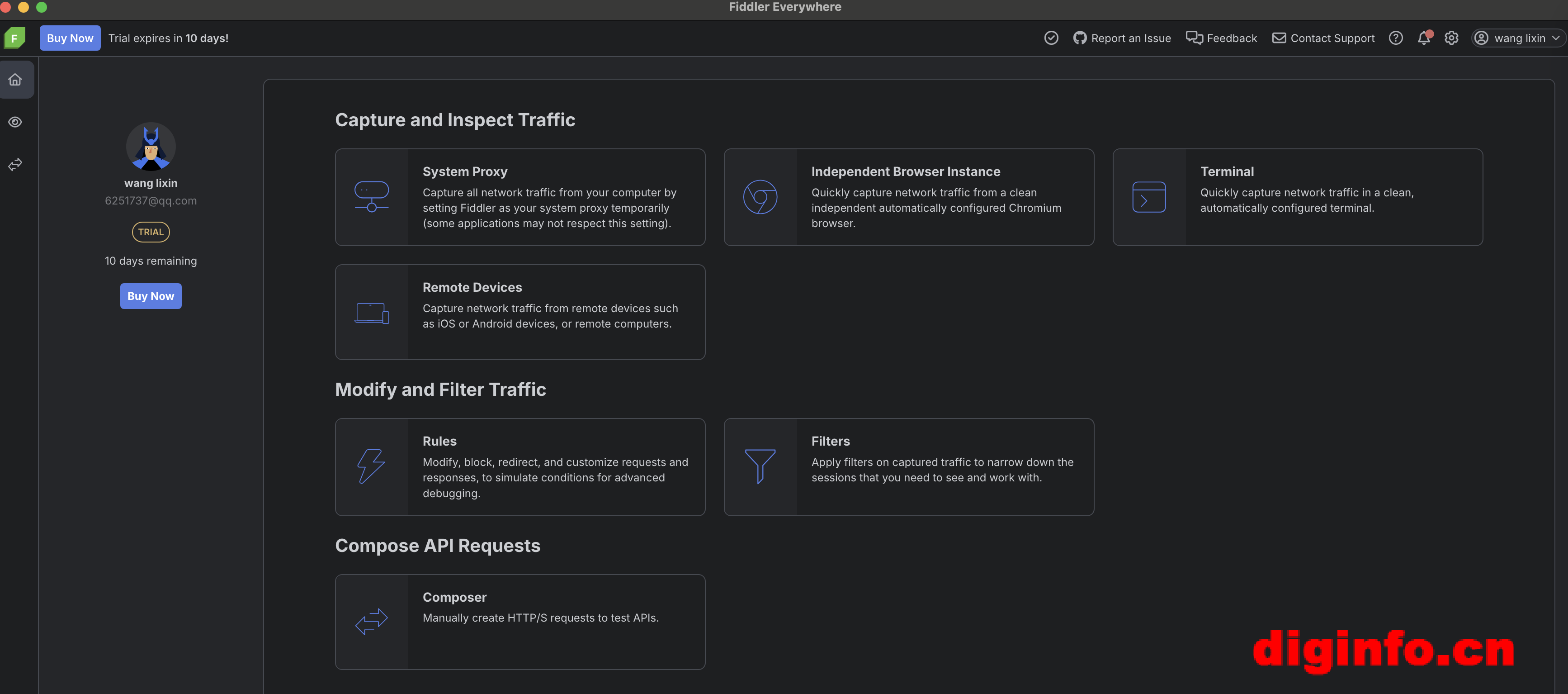1568x694 pixels.
Task: Open the Filters card title
Action: (831, 441)
